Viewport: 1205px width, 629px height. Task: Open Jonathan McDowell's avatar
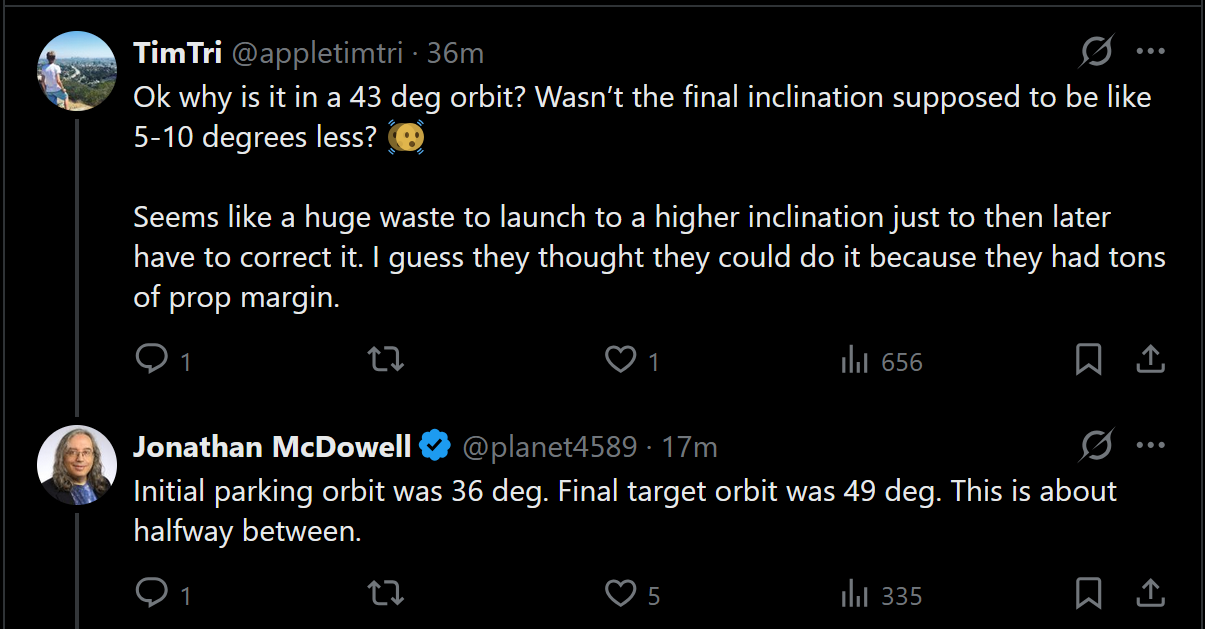[x=77, y=465]
